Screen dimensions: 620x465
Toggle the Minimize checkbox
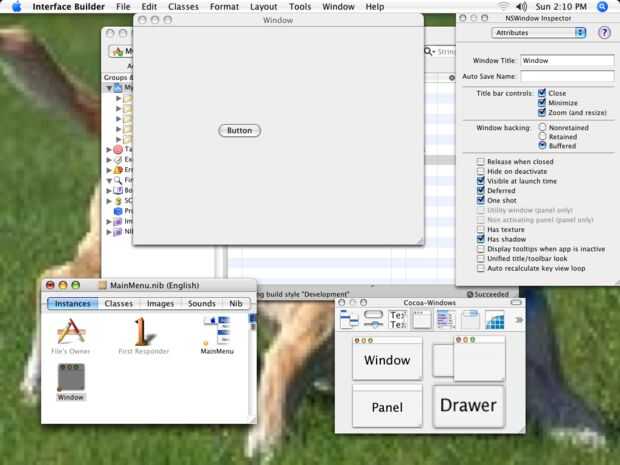pyautogui.click(x=542, y=103)
